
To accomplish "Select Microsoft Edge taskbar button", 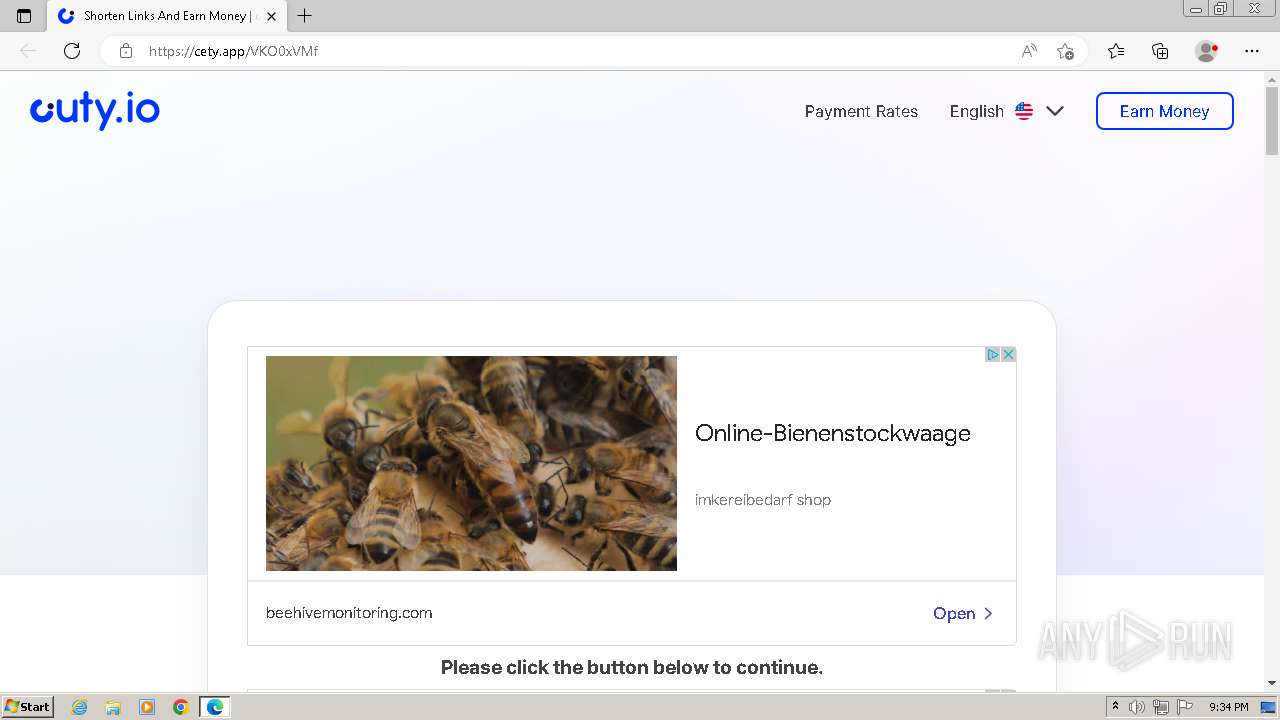I will pyautogui.click(x=215, y=707).
